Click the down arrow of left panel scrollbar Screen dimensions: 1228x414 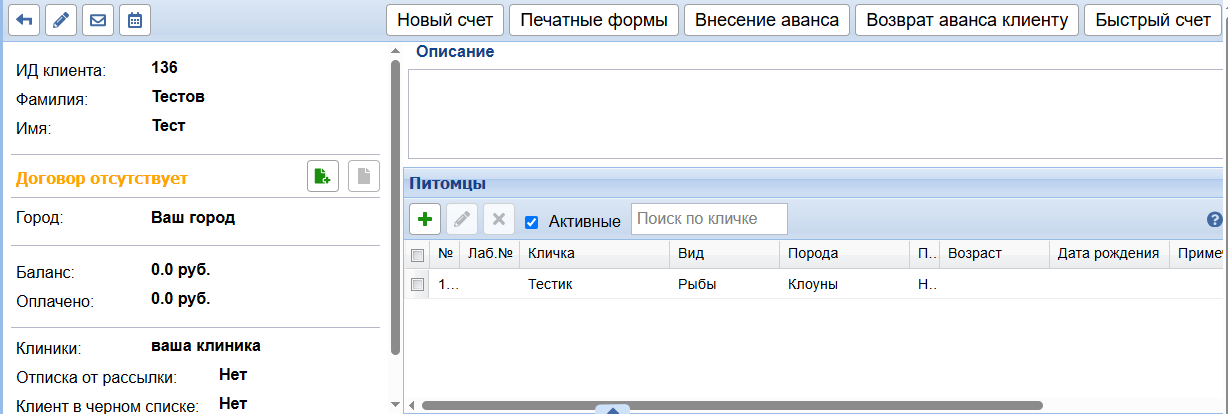(x=395, y=404)
